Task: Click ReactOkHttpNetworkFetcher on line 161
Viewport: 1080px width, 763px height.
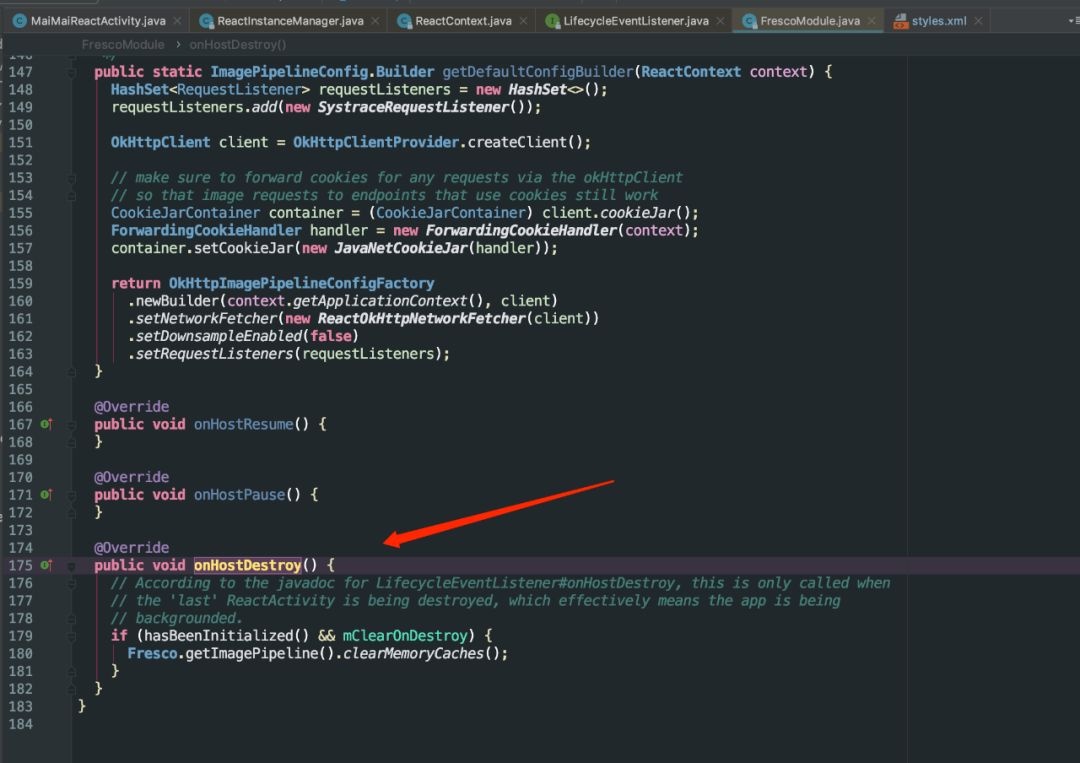Action: pos(422,319)
